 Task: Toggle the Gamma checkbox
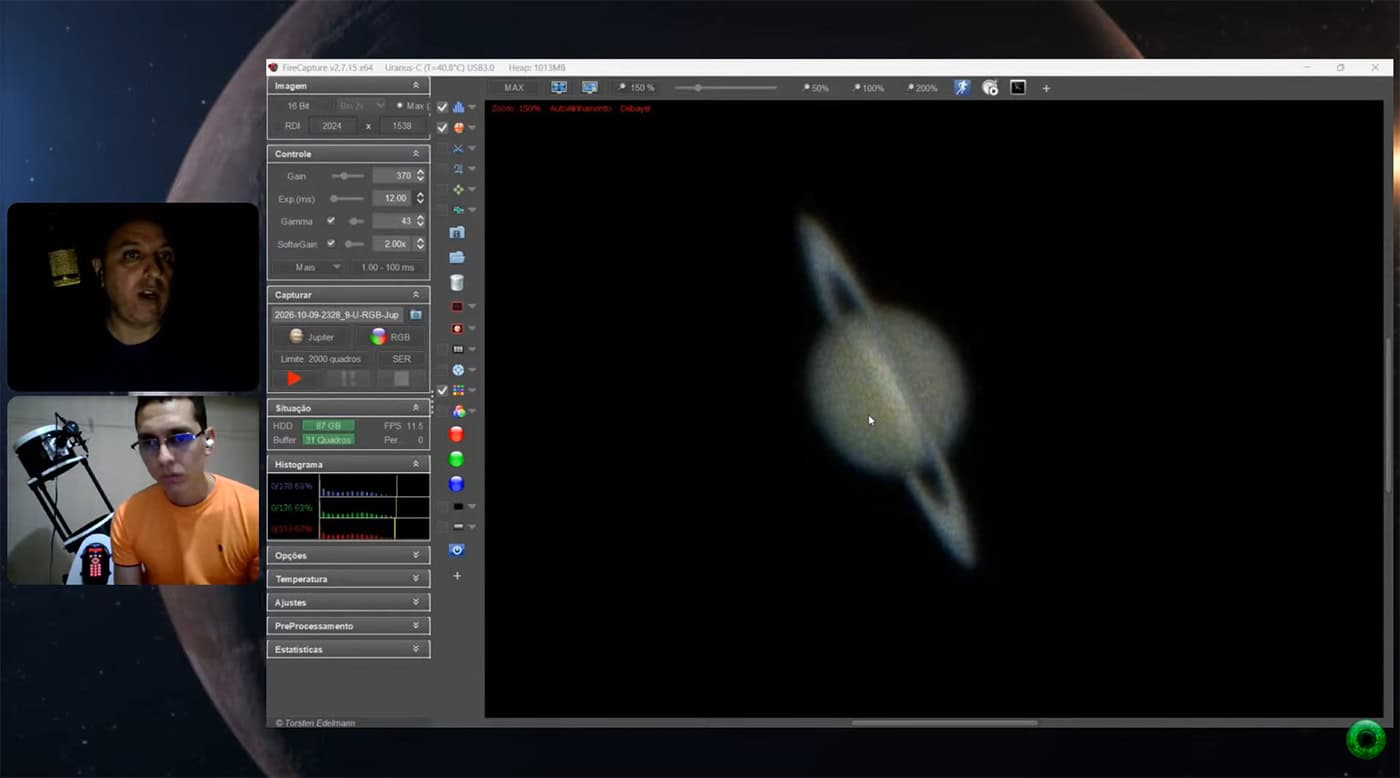pyautogui.click(x=331, y=221)
